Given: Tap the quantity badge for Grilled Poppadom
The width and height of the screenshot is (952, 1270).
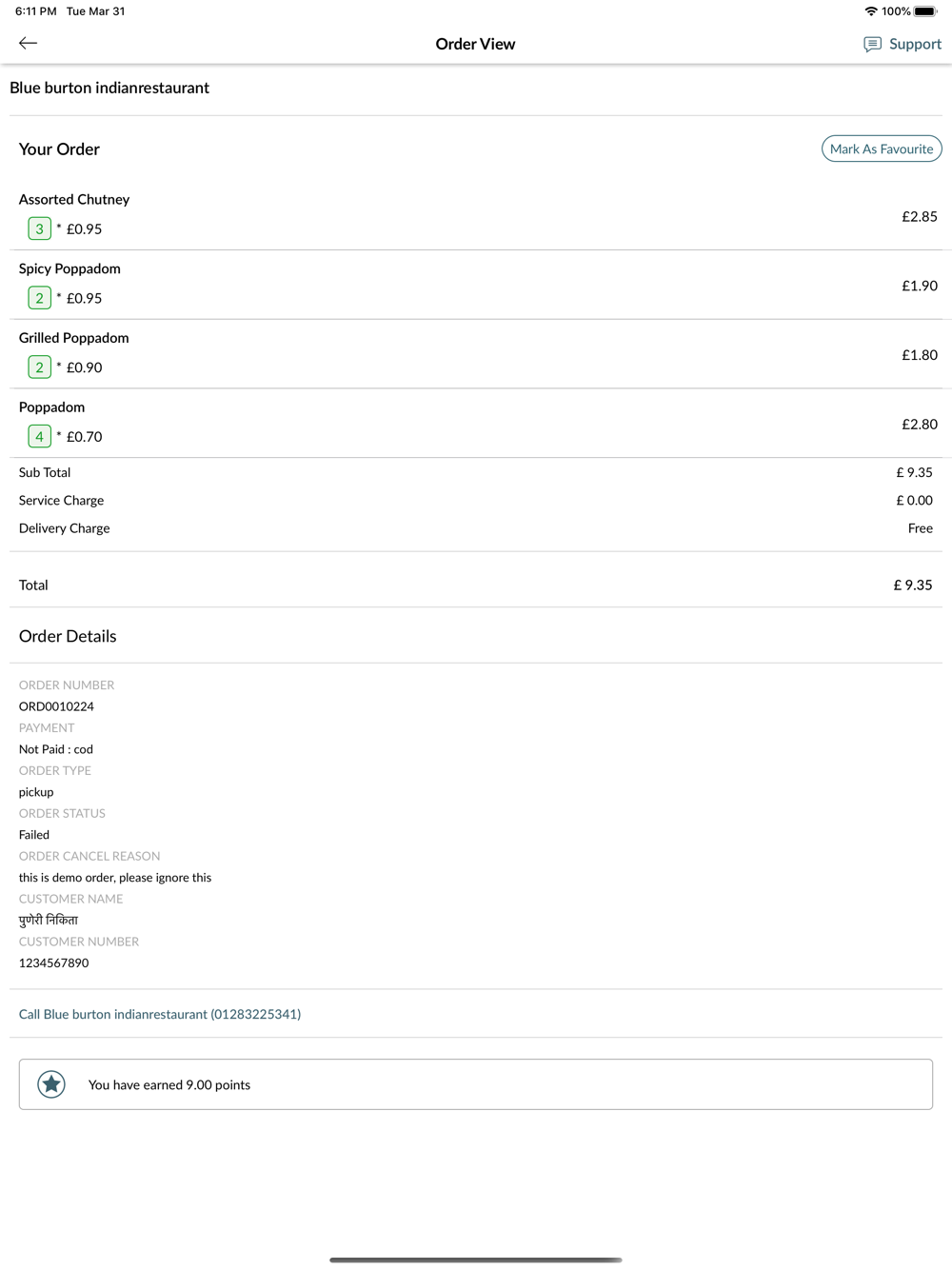Looking at the screenshot, I should (39, 367).
